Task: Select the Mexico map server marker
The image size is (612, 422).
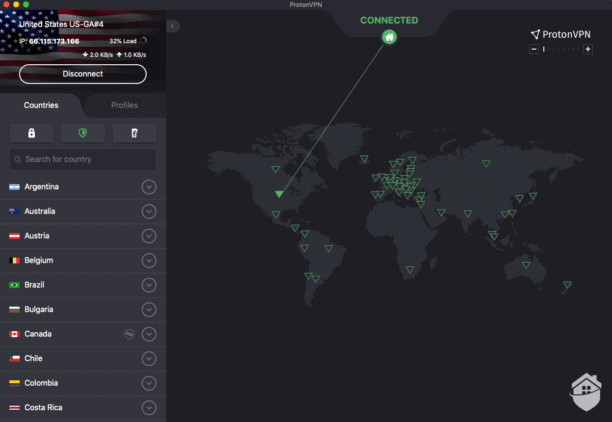Action: (x=276, y=214)
